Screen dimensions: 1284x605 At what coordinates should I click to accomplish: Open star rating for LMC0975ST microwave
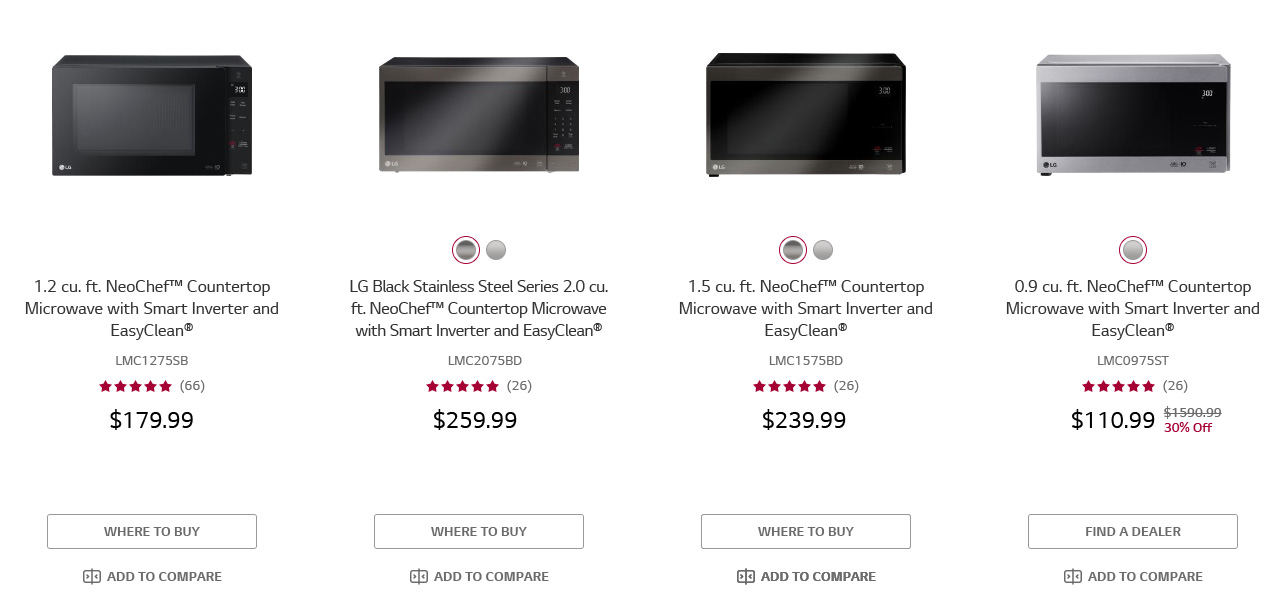point(1119,386)
